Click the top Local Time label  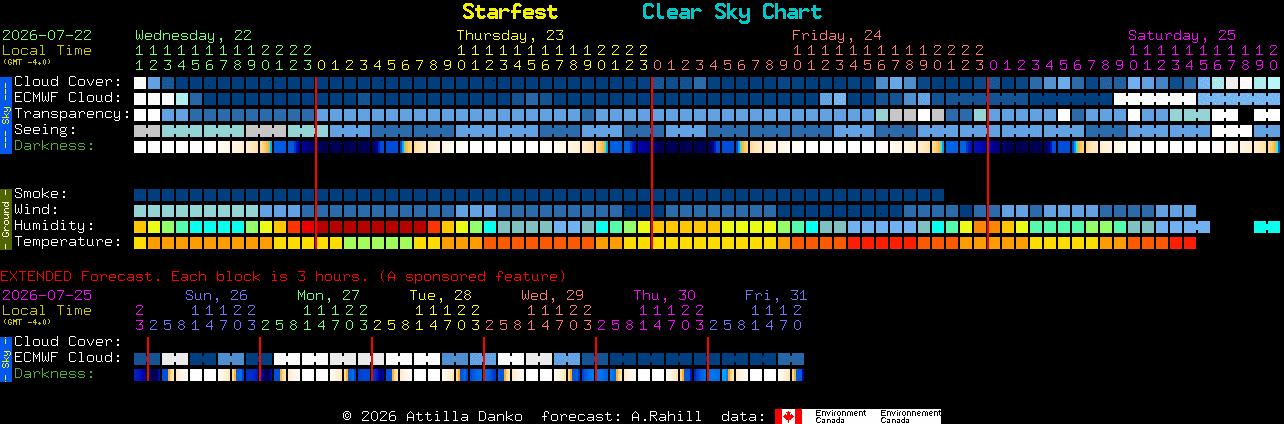click(46, 50)
